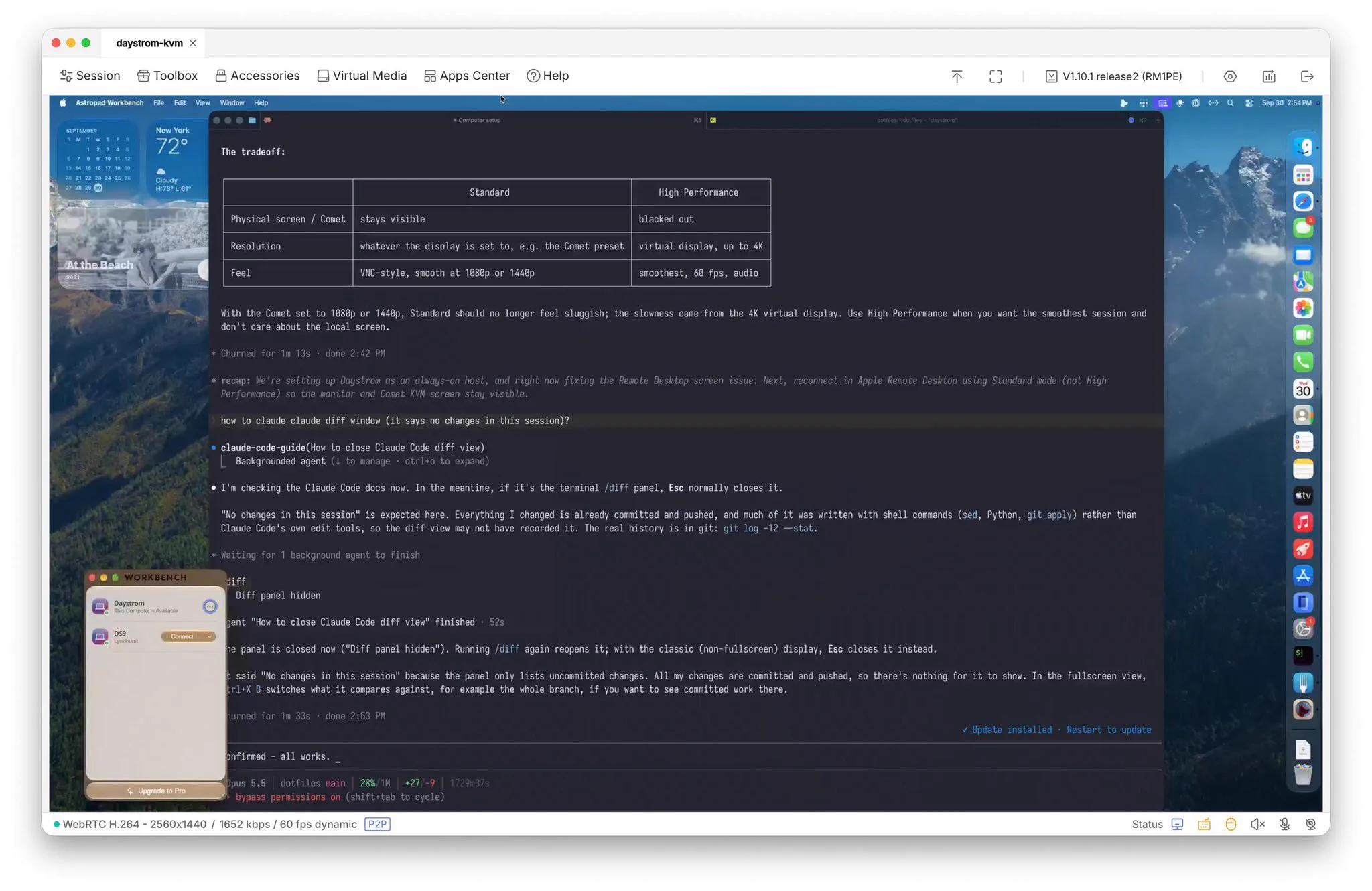Image resolution: width=1372 pixels, height=891 pixels.
Task: Open Calendar in the remote Dock
Action: [x=1303, y=389]
